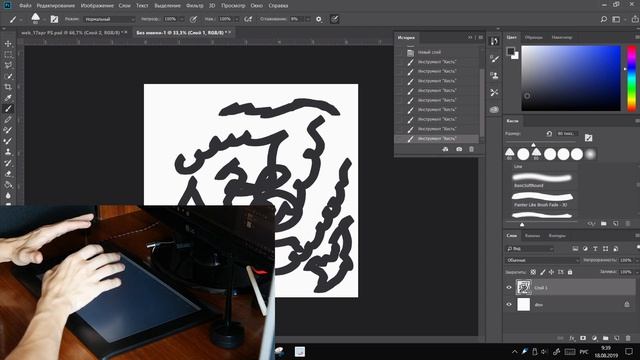Image resolution: width=640 pixels, height=360 pixels.
Task: Click the Слой 1 layer thumbnail
Action: click(x=523, y=287)
